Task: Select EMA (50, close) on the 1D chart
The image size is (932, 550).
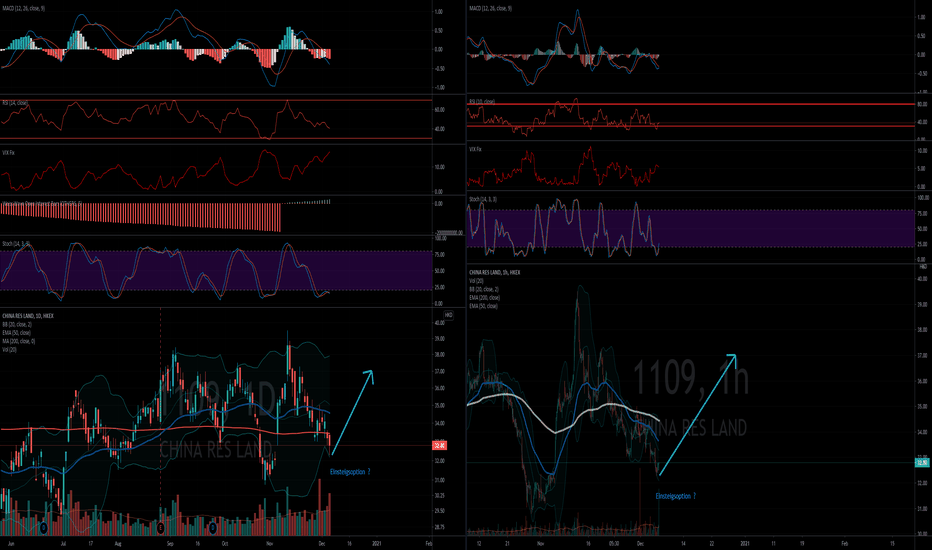Action: [x=16, y=333]
